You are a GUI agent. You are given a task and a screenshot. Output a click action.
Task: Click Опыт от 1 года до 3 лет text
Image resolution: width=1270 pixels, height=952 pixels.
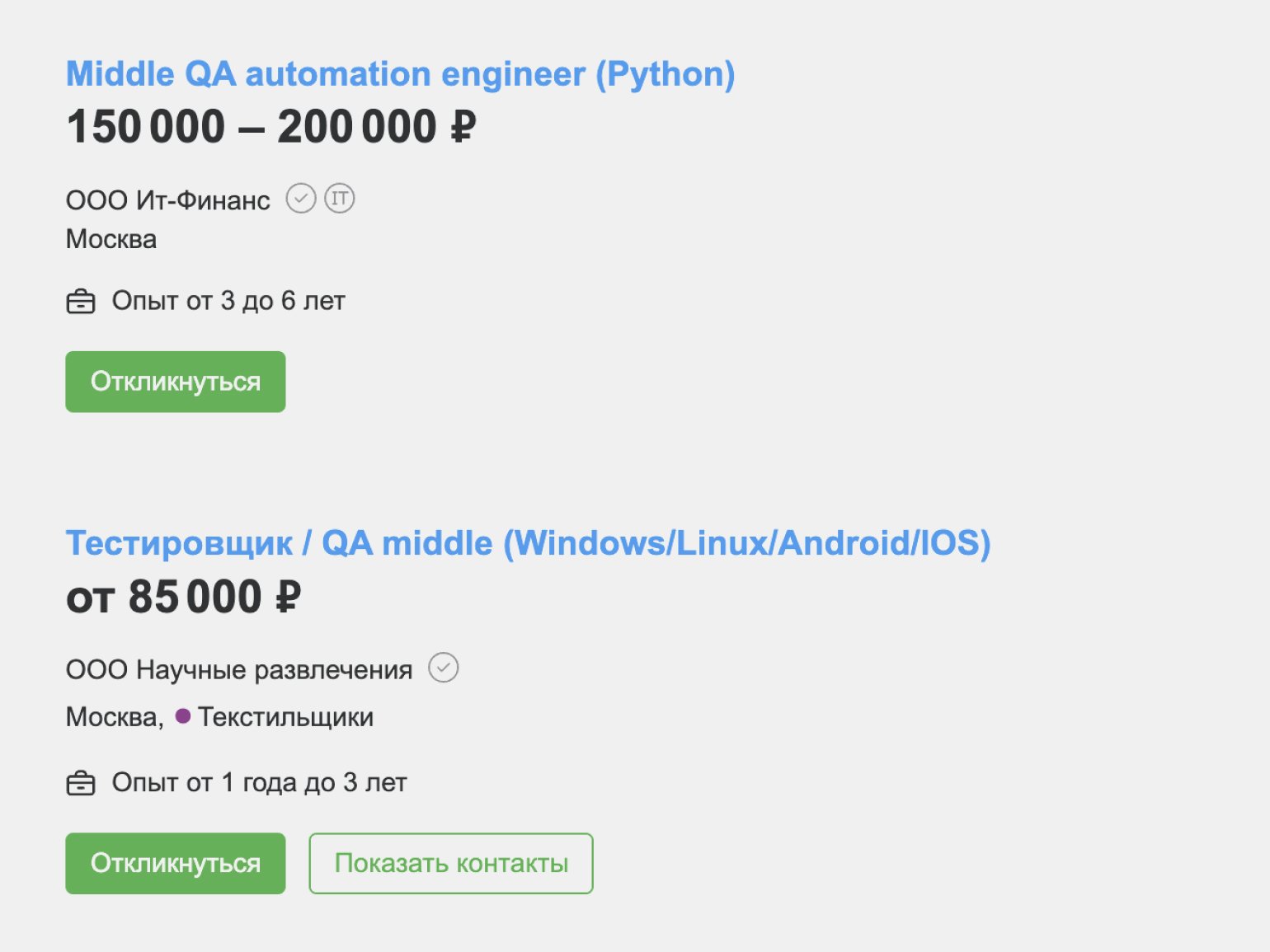260,782
